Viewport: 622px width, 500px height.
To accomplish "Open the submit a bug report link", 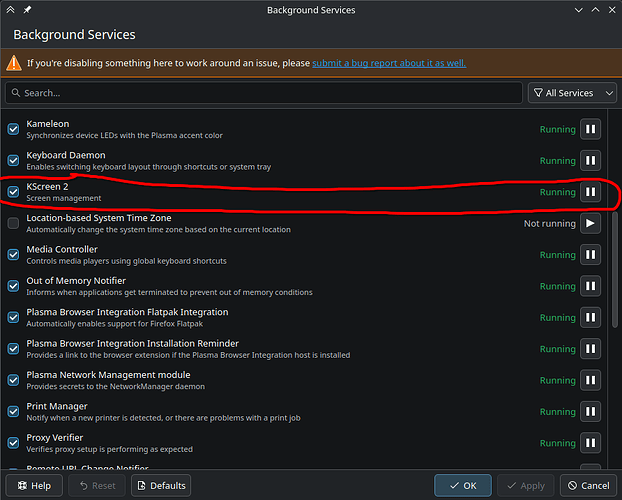I will coord(388,63).
